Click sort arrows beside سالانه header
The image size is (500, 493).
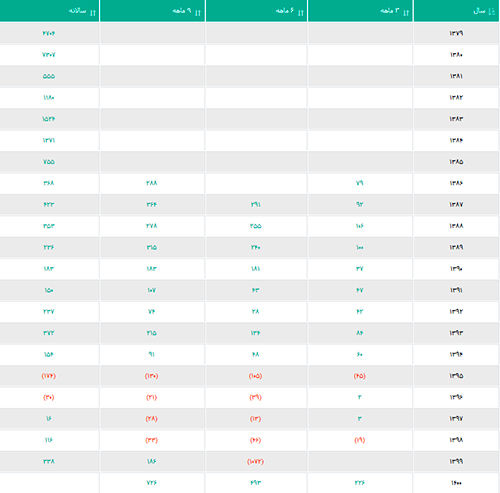pyautogui.click(x=93, y=13)
